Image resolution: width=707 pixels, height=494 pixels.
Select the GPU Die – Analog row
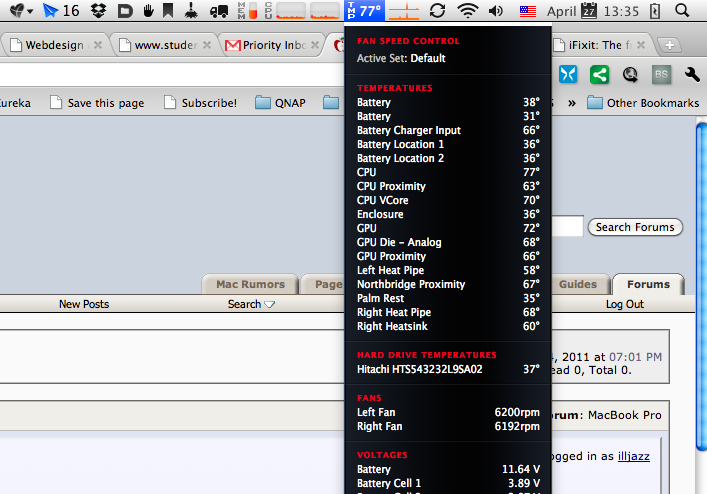coord(448,242)
